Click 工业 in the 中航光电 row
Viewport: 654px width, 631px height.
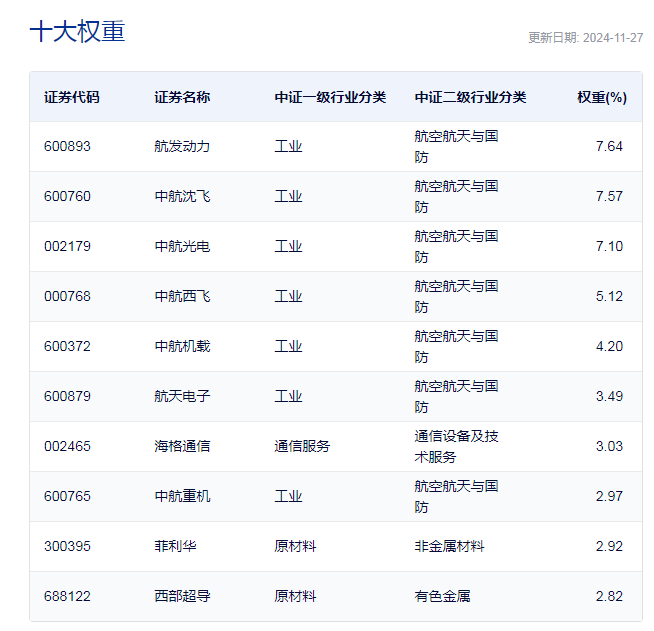[288, 246]
